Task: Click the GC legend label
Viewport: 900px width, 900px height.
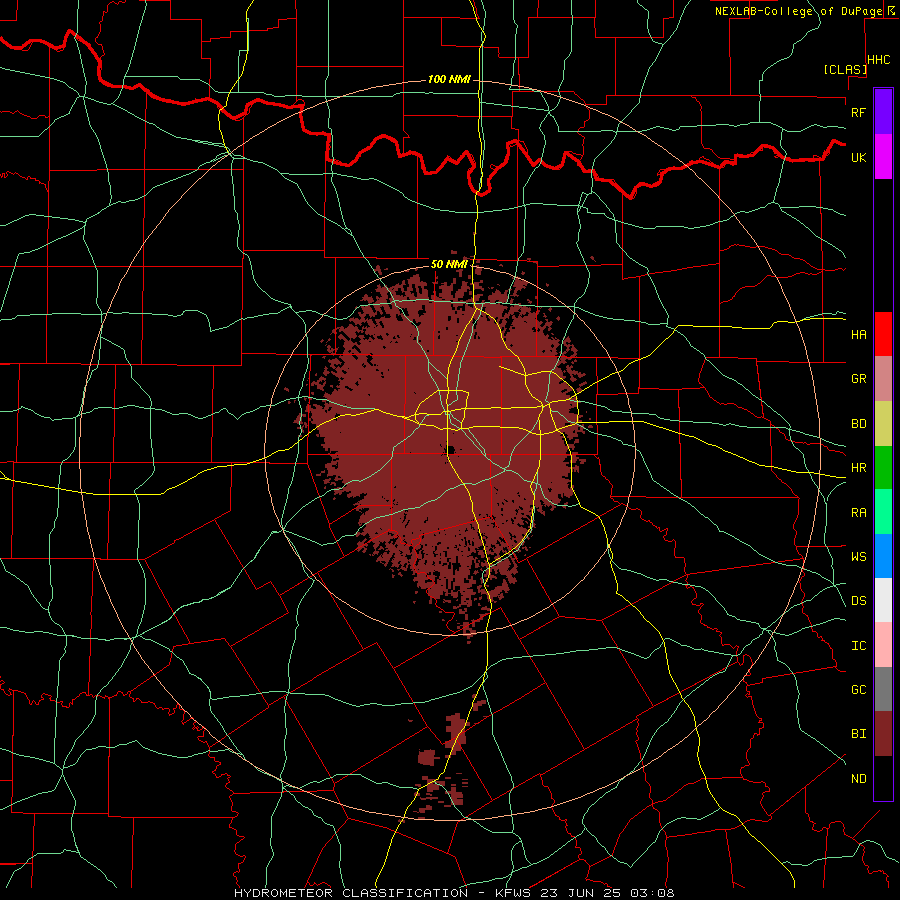Action: [x=858, y=690]
